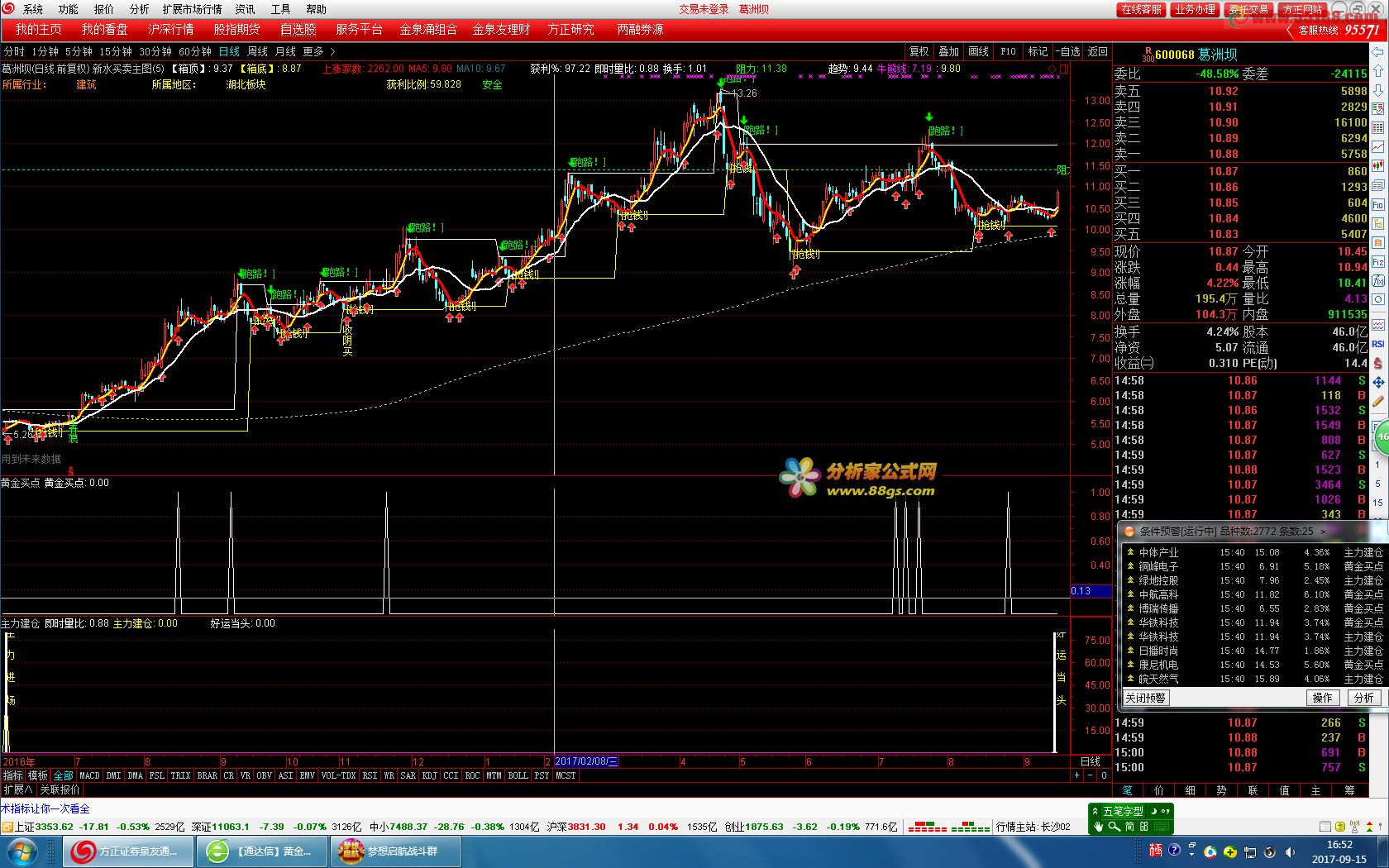Select the MACD indicator tab
This screenshot has height=868, width=1389.
[x=89, y=775]
